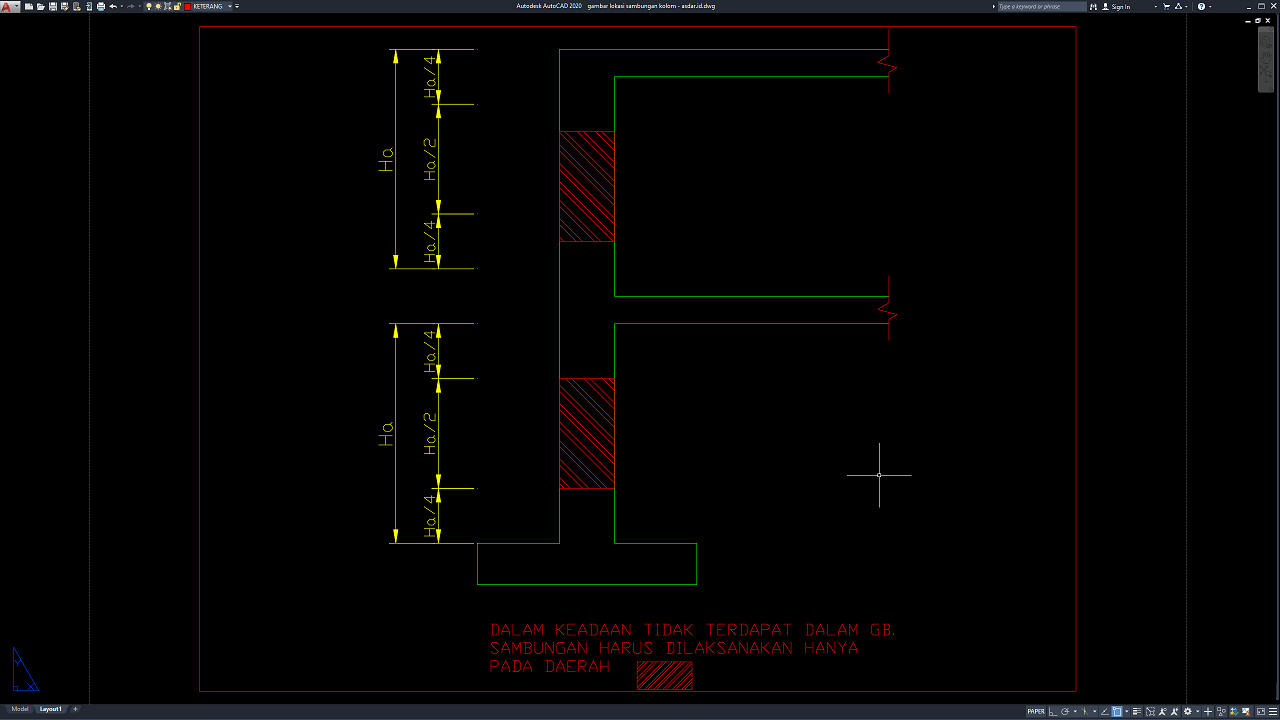Switch to the Model tab

20,709
